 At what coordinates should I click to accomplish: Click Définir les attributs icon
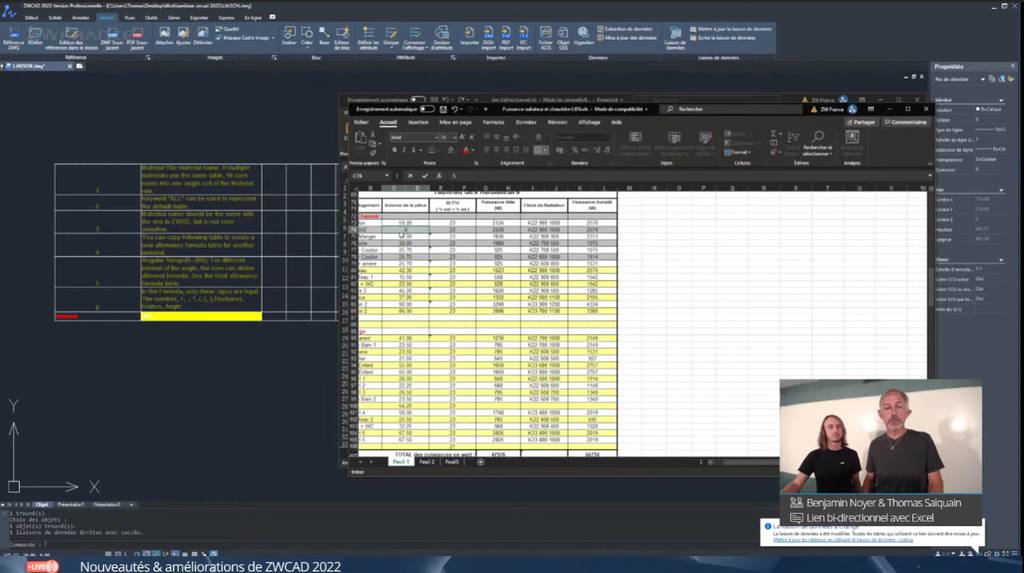pos(368,38)
